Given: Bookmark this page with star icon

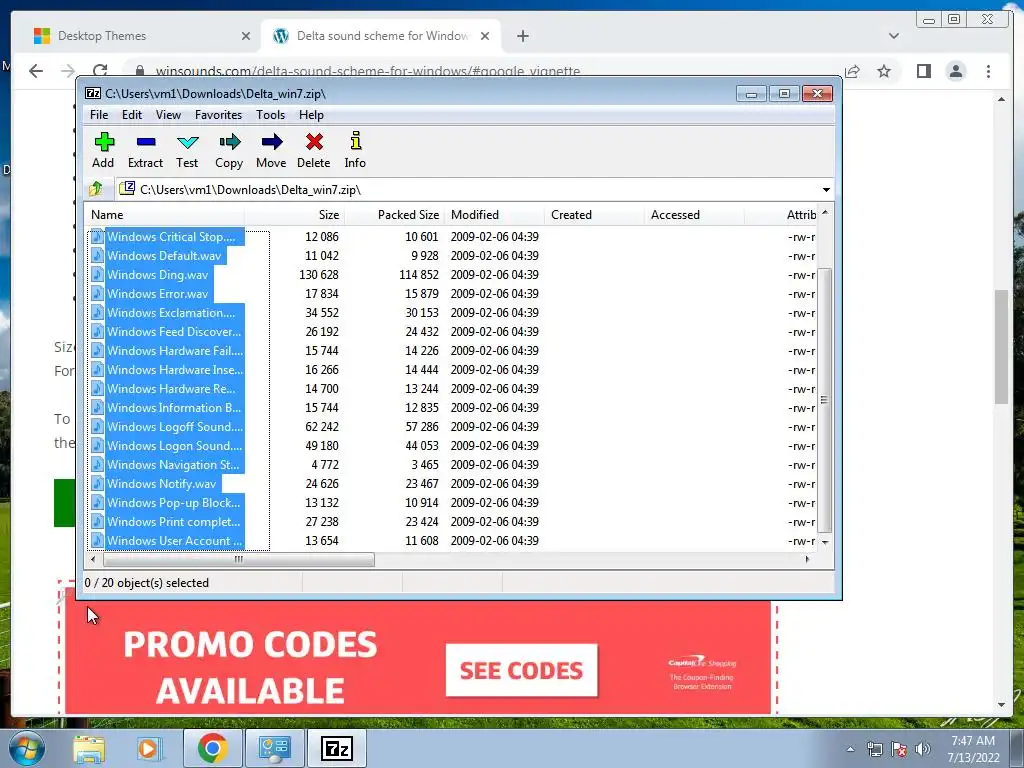Looking at the screenshot, I should click(x=884, y=71).
